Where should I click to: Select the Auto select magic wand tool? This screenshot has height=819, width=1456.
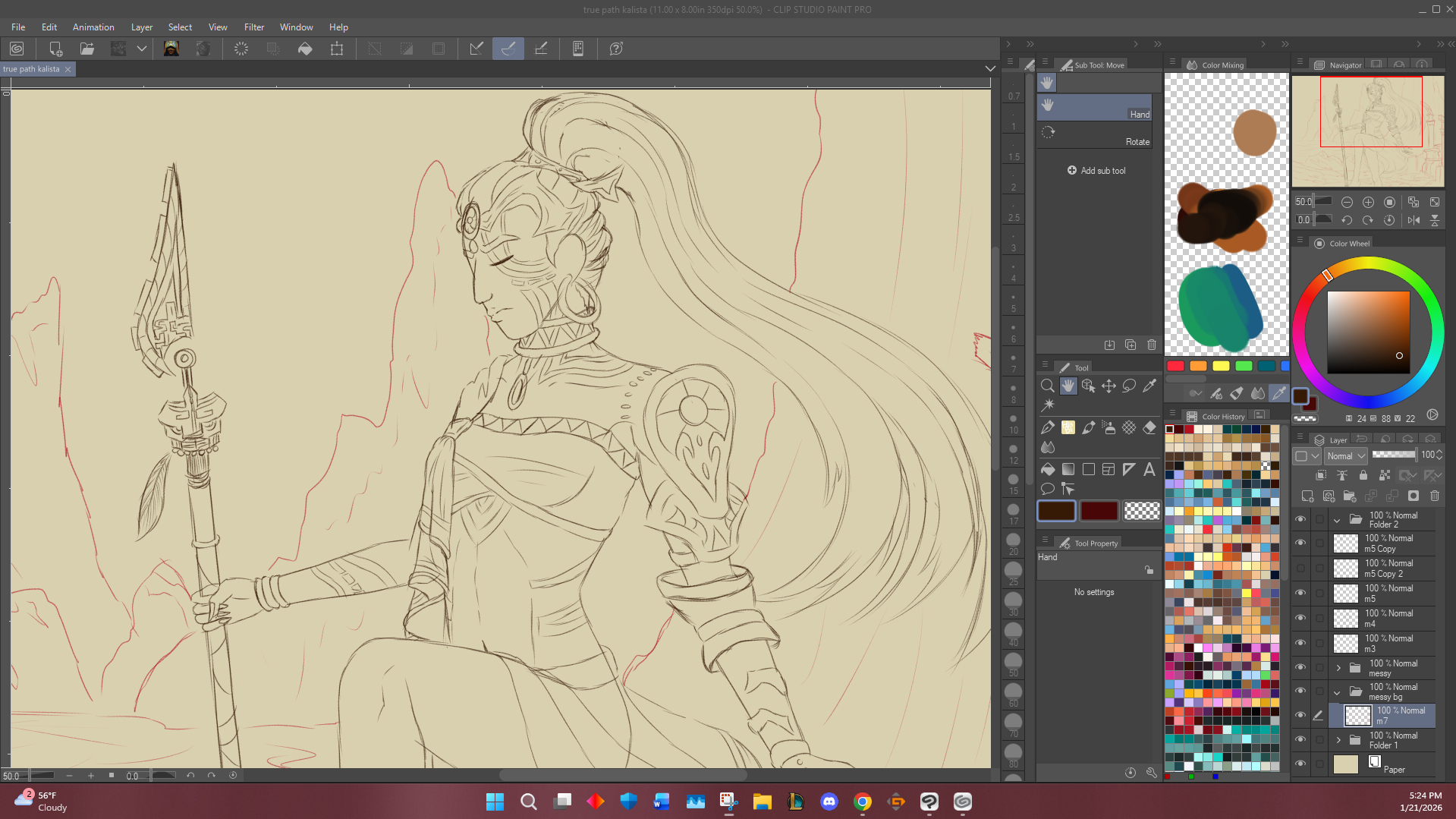(x=1048, y=405)
